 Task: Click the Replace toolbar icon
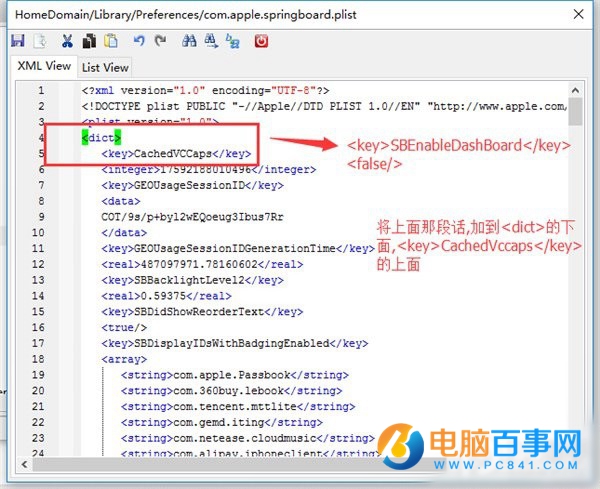(233, 41)
